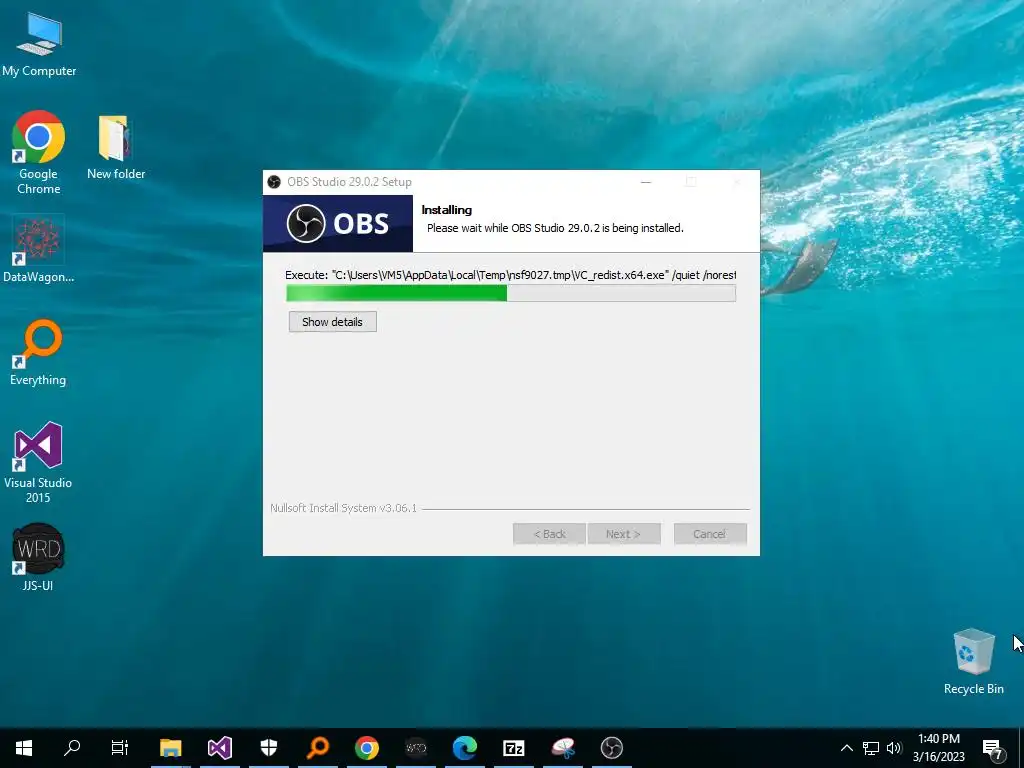Viewport: 1024px width, 768px height.
Task: Click the green installation progress bar
Action: 511,293
